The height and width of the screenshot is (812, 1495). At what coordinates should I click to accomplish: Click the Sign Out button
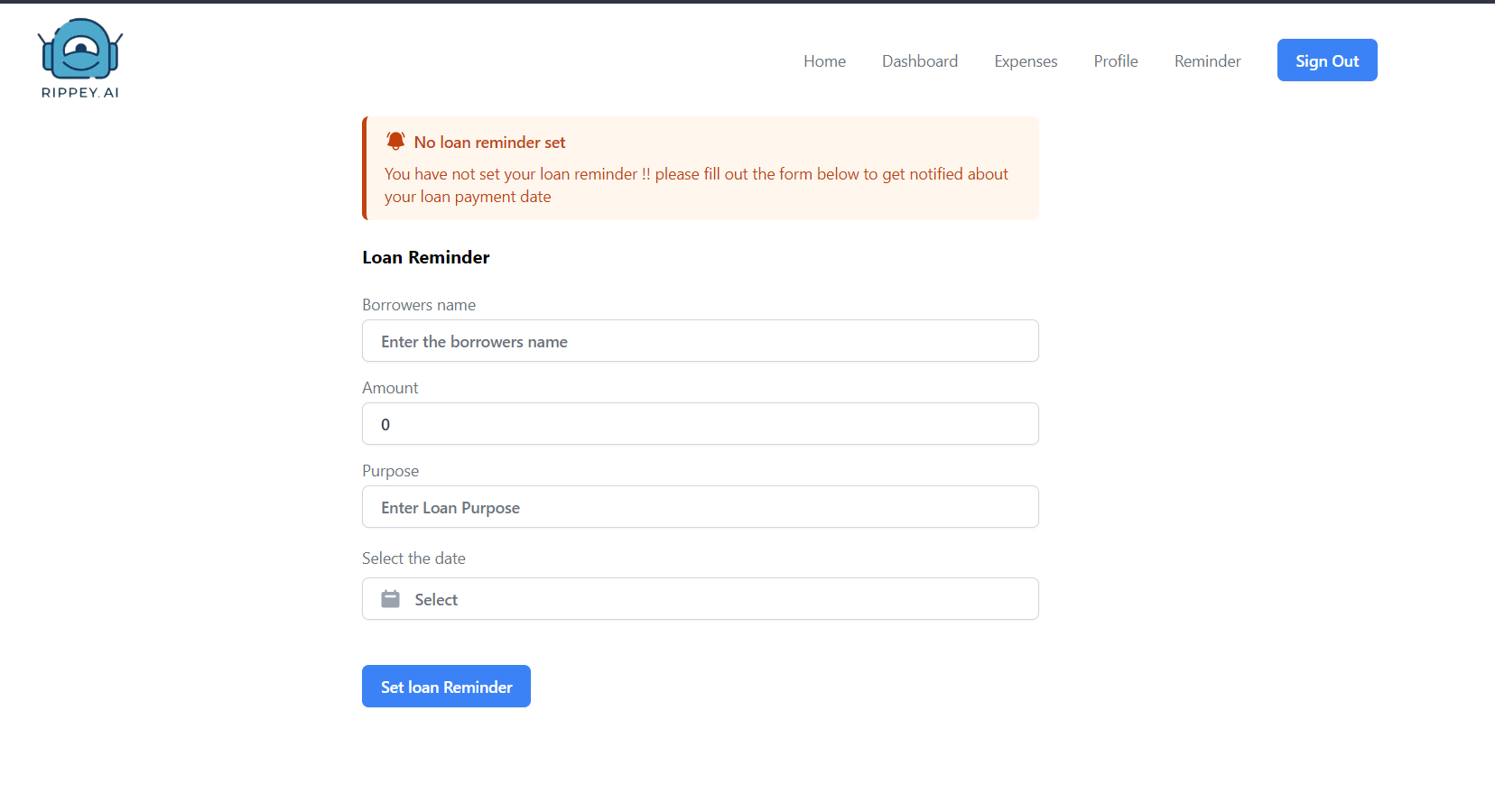(1326, 60)
